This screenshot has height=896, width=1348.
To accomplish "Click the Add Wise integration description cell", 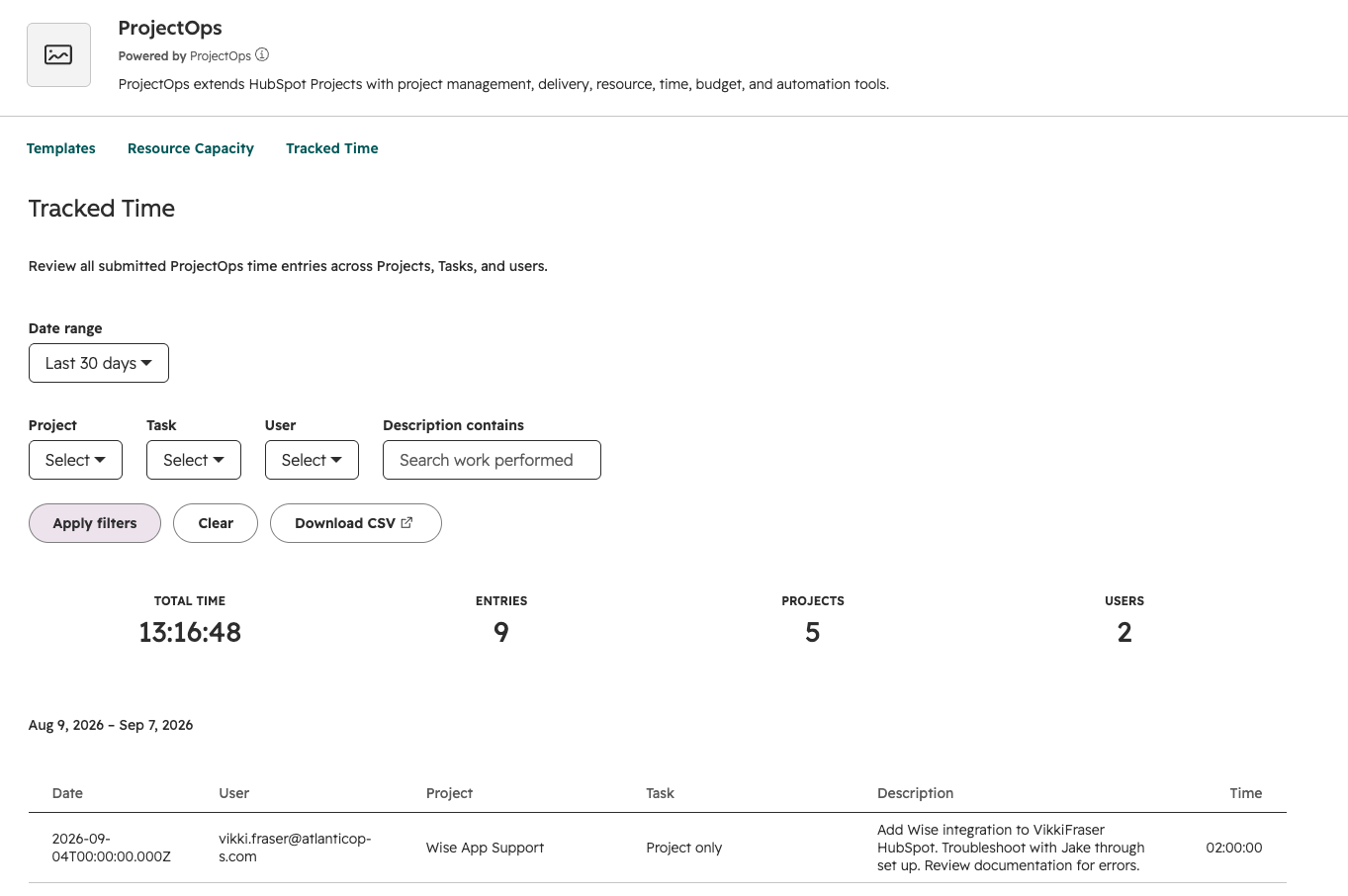I will tap(1011, 848).
